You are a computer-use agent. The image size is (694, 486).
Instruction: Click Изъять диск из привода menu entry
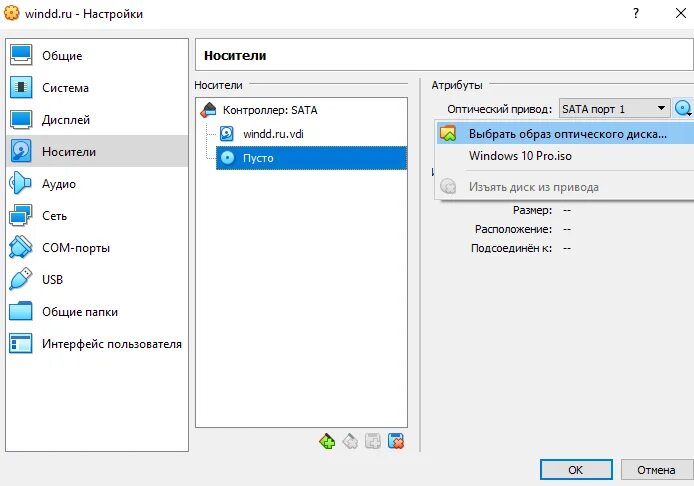(x=565, y=187)
